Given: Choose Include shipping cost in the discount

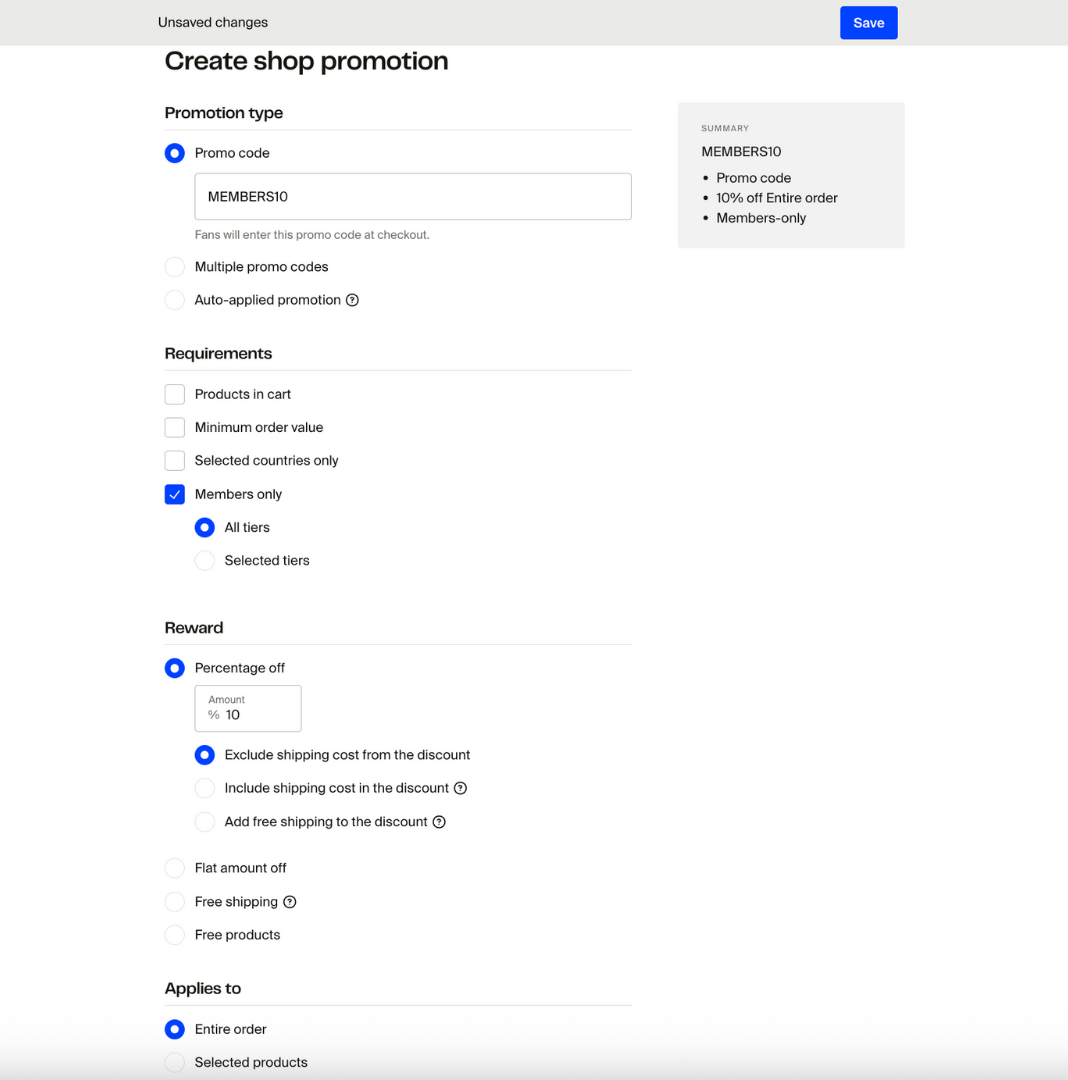Looking at the screenshot, I should (205, 788).
